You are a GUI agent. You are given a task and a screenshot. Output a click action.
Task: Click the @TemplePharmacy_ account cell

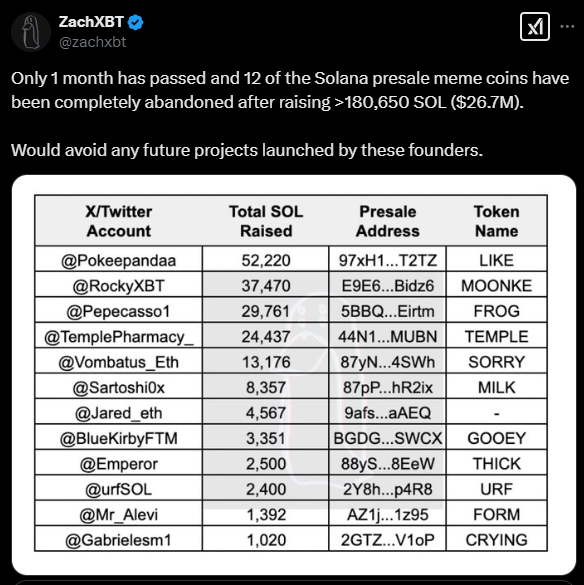point(119,337)
